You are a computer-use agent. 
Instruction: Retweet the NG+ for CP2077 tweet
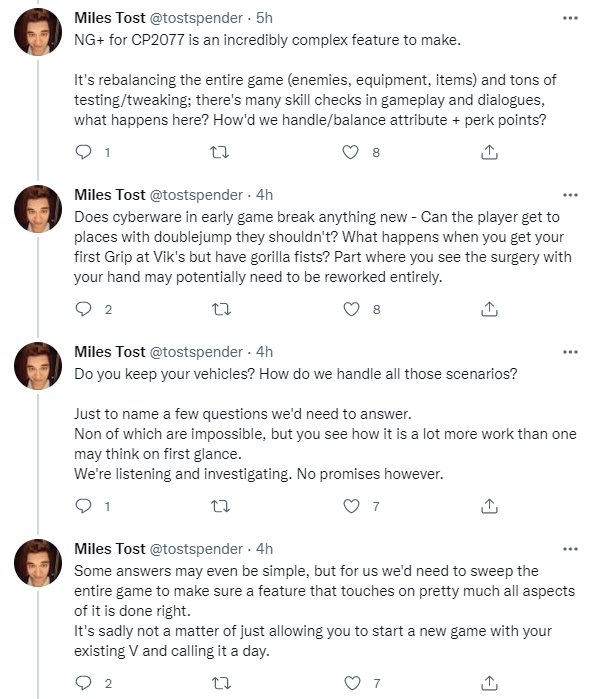(219, 153)
